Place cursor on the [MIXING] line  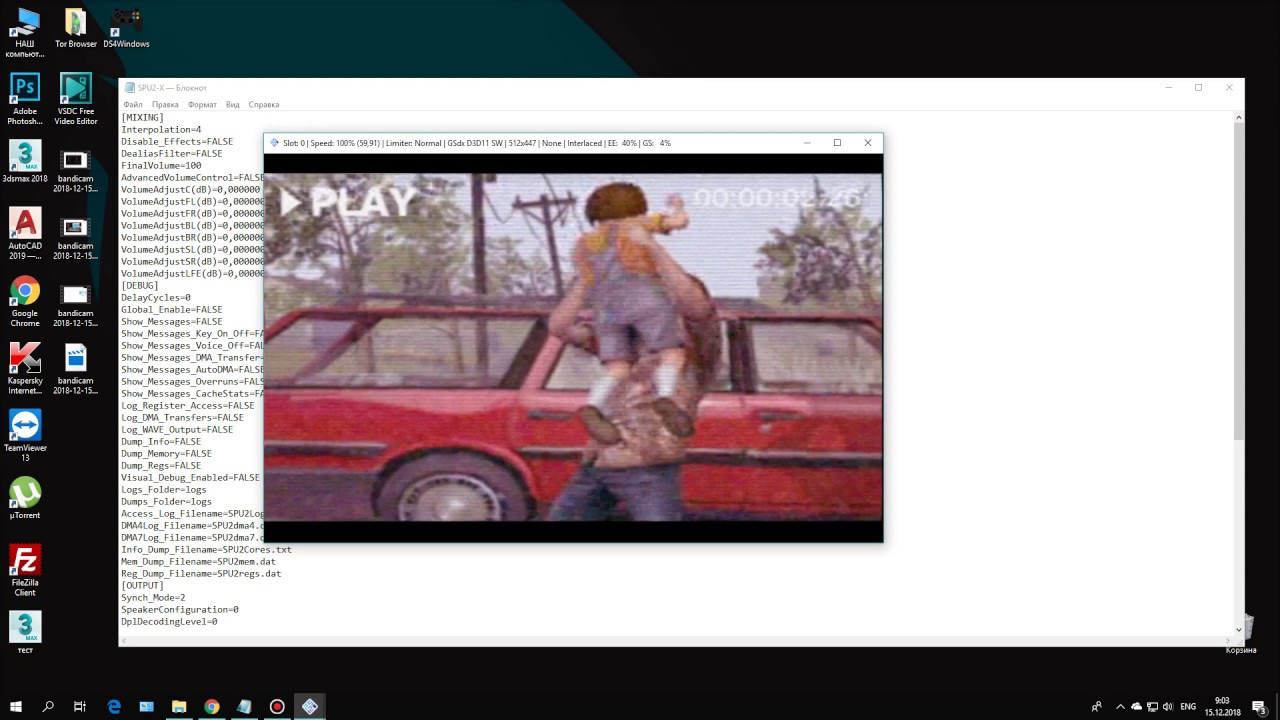click(142, 118)
